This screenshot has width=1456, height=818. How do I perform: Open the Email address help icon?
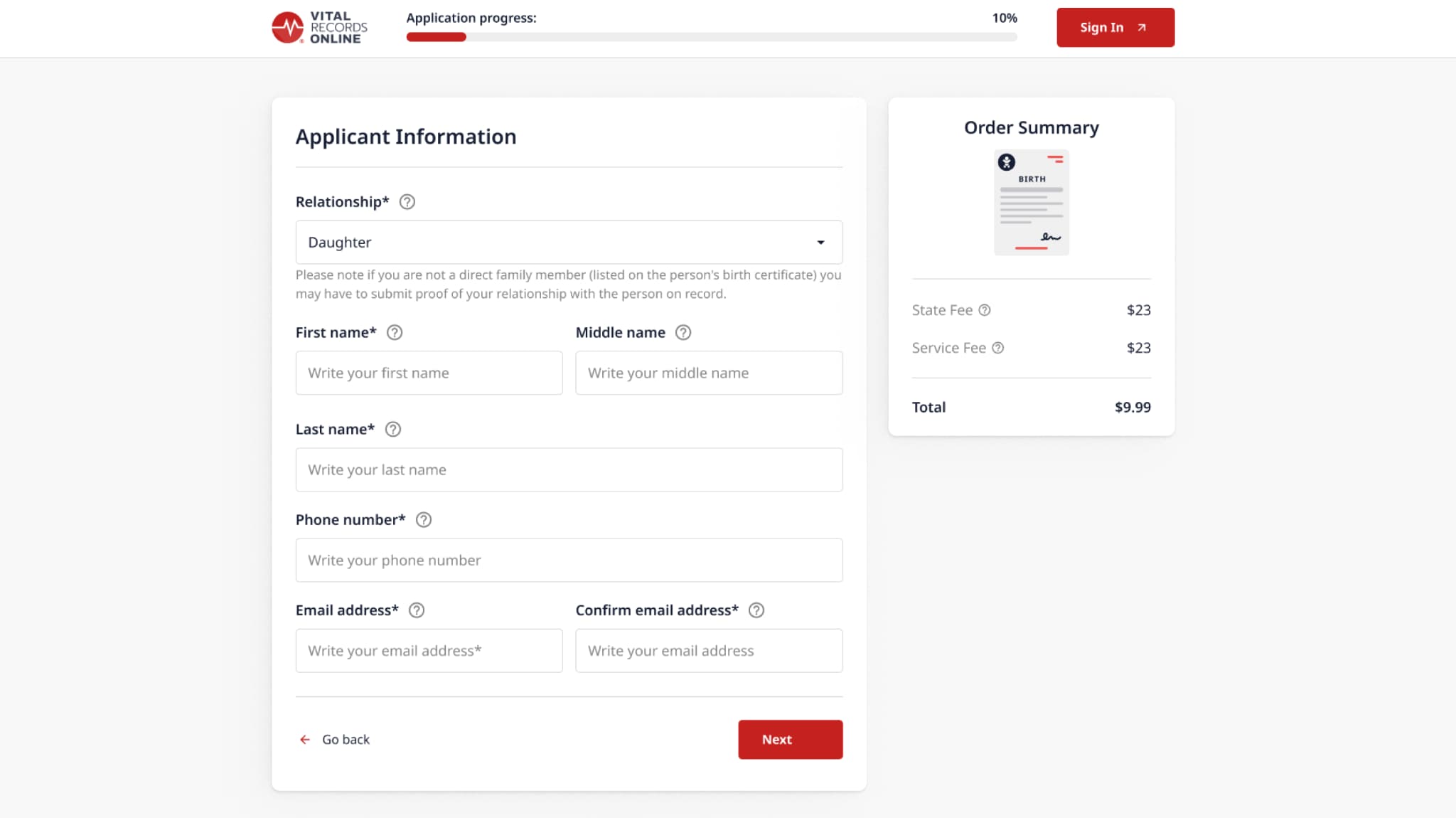tap(417, 610)
